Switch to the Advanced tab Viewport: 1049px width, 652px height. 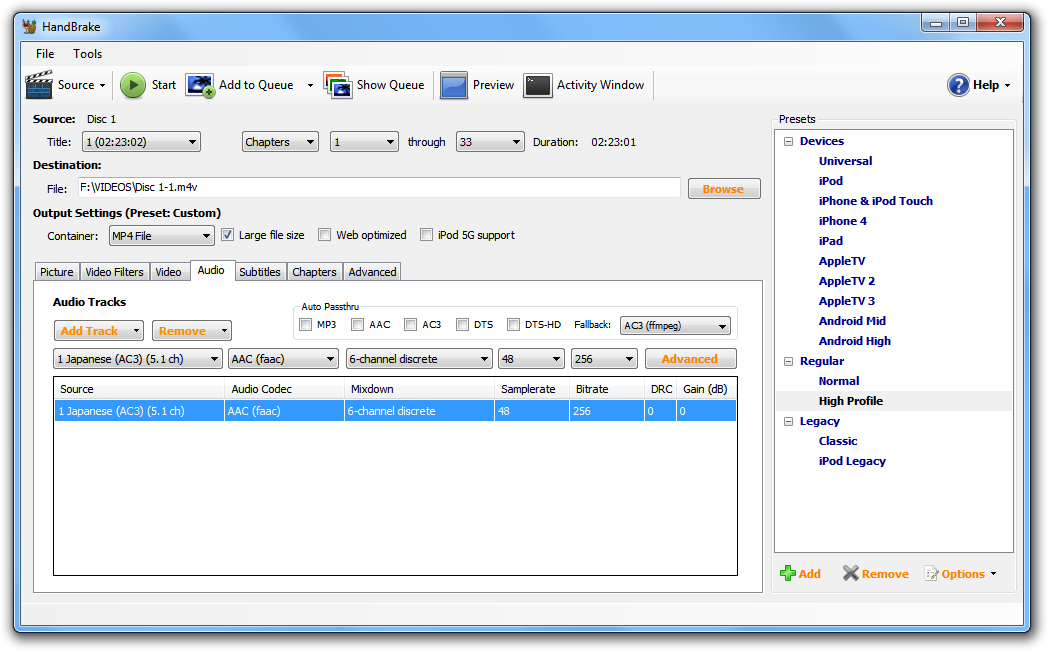372,271
